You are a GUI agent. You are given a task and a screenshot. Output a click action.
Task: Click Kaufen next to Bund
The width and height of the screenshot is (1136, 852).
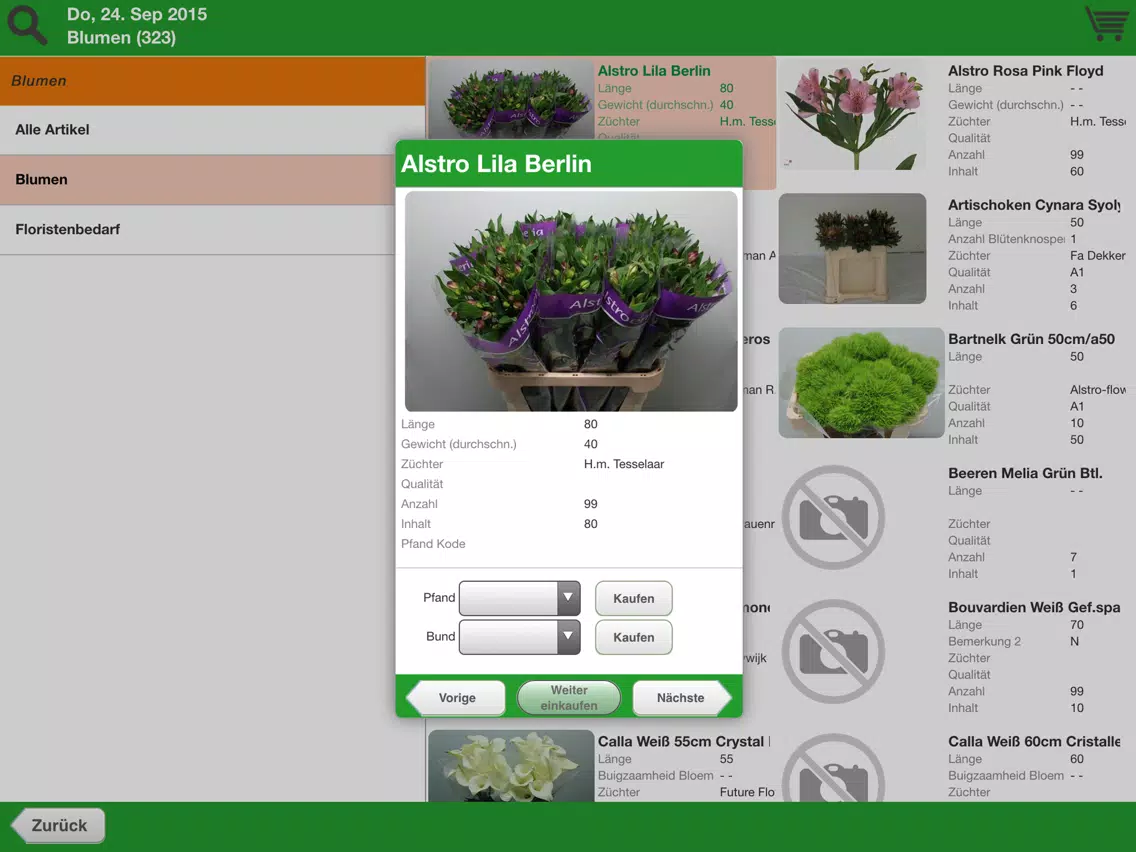click(634, 637)
